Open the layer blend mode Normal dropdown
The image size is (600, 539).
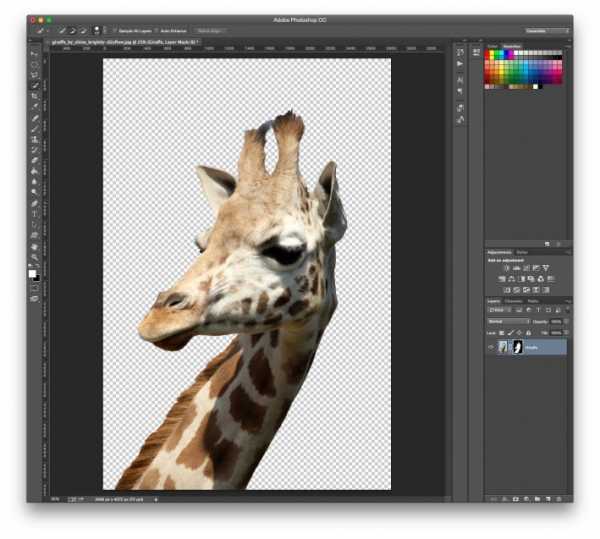pyautogui.click(x=508, y=321)
